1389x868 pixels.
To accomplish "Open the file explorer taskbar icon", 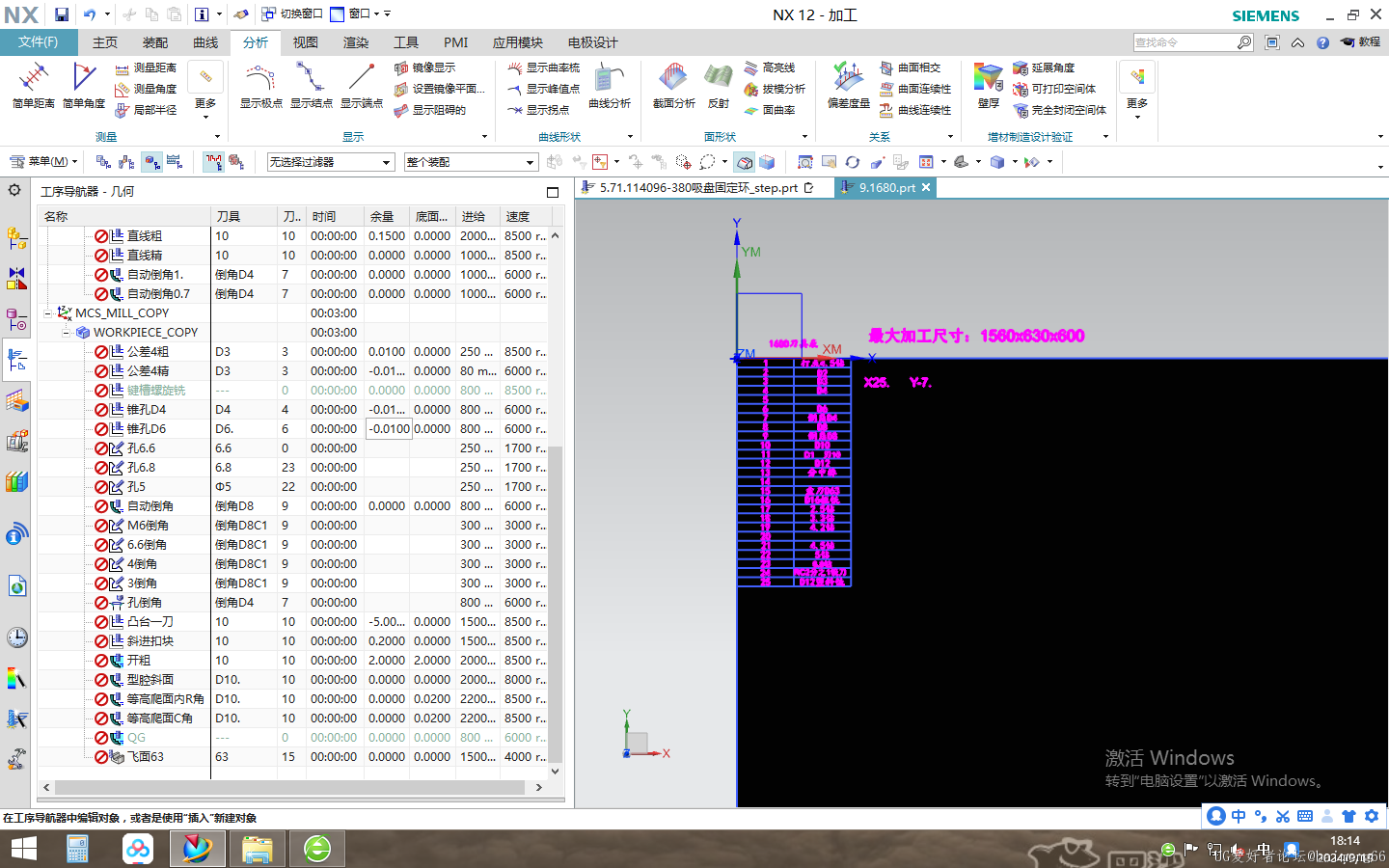I will (257, 849).
